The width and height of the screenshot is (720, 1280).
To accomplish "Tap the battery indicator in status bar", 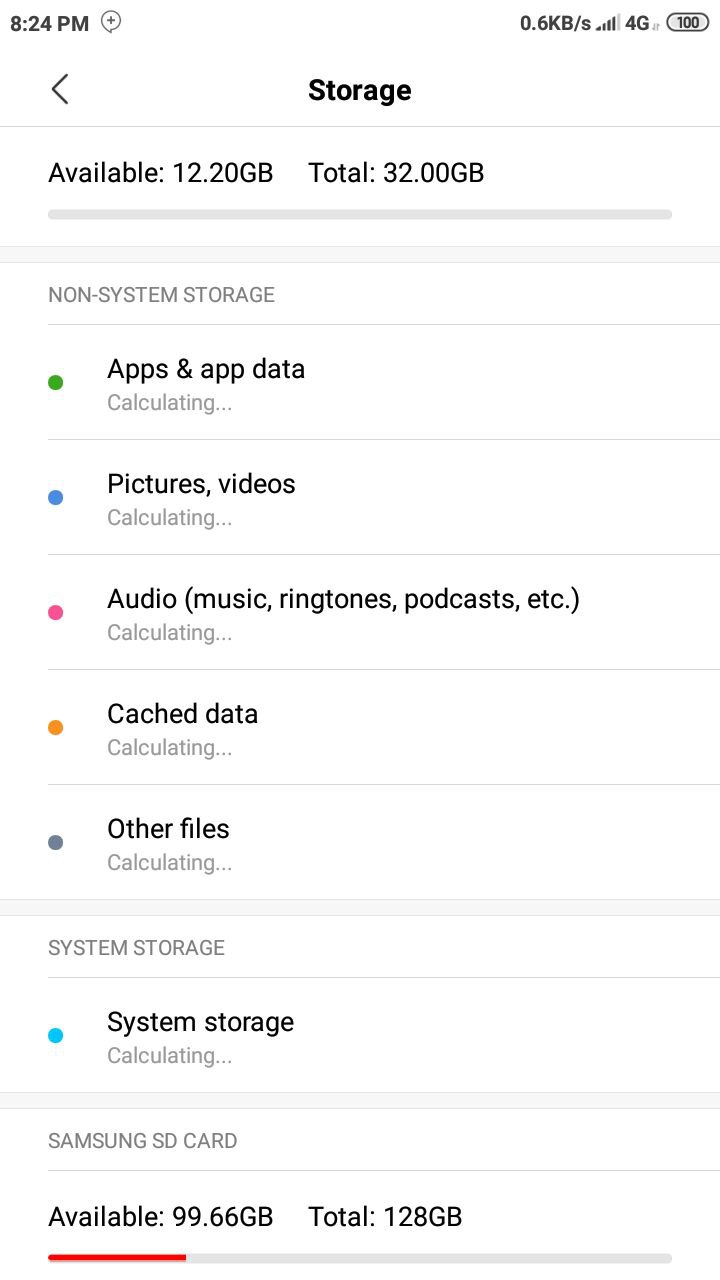I will tap(687, 22).
